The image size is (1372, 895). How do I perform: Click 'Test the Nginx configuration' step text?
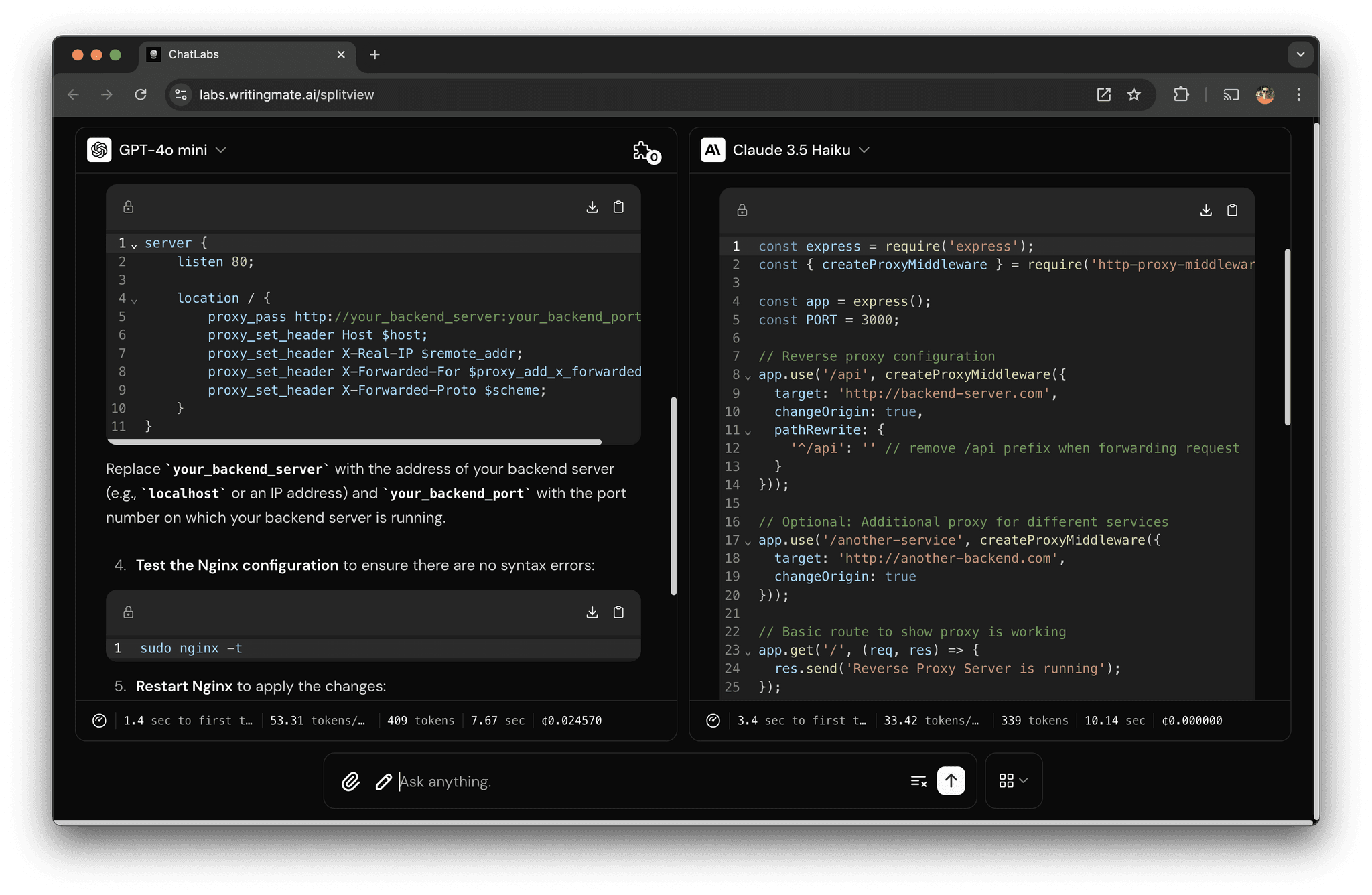click(x=237, y=565)
